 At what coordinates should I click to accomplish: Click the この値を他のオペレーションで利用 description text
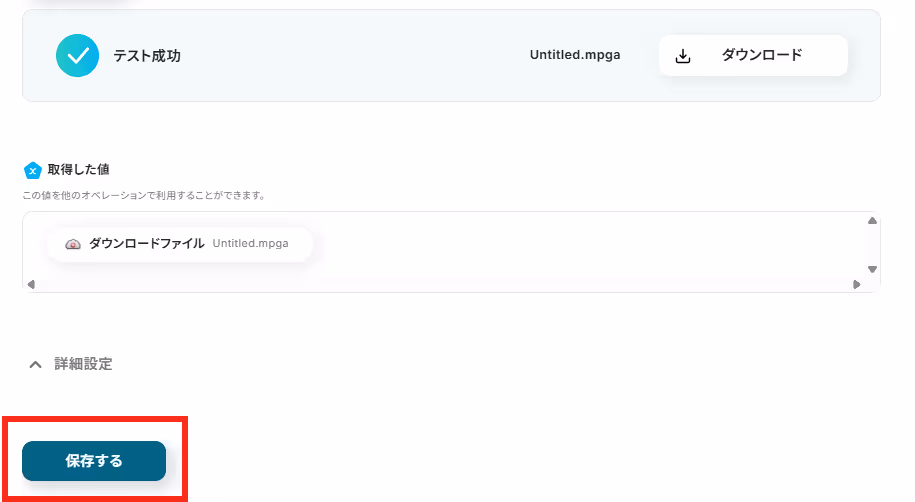[144, 196]
